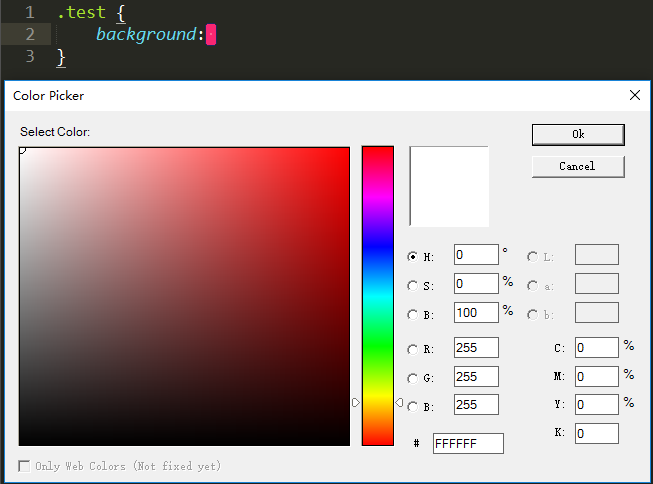653x484 pixels.
Task: Enable Only Web Colors checkbox
Action: click(x=25, y=466)
